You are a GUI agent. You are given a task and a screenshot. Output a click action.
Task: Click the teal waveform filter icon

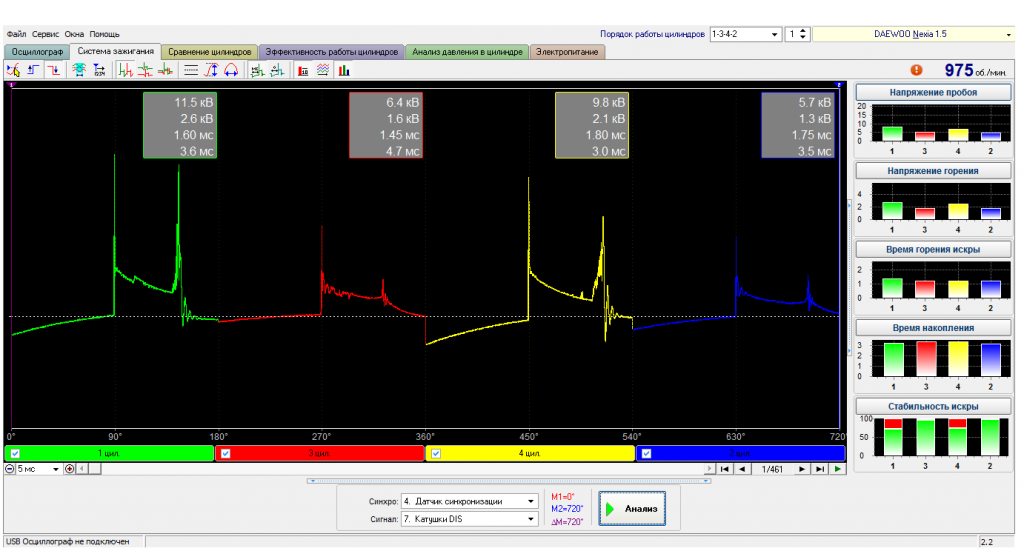[79, 70]
